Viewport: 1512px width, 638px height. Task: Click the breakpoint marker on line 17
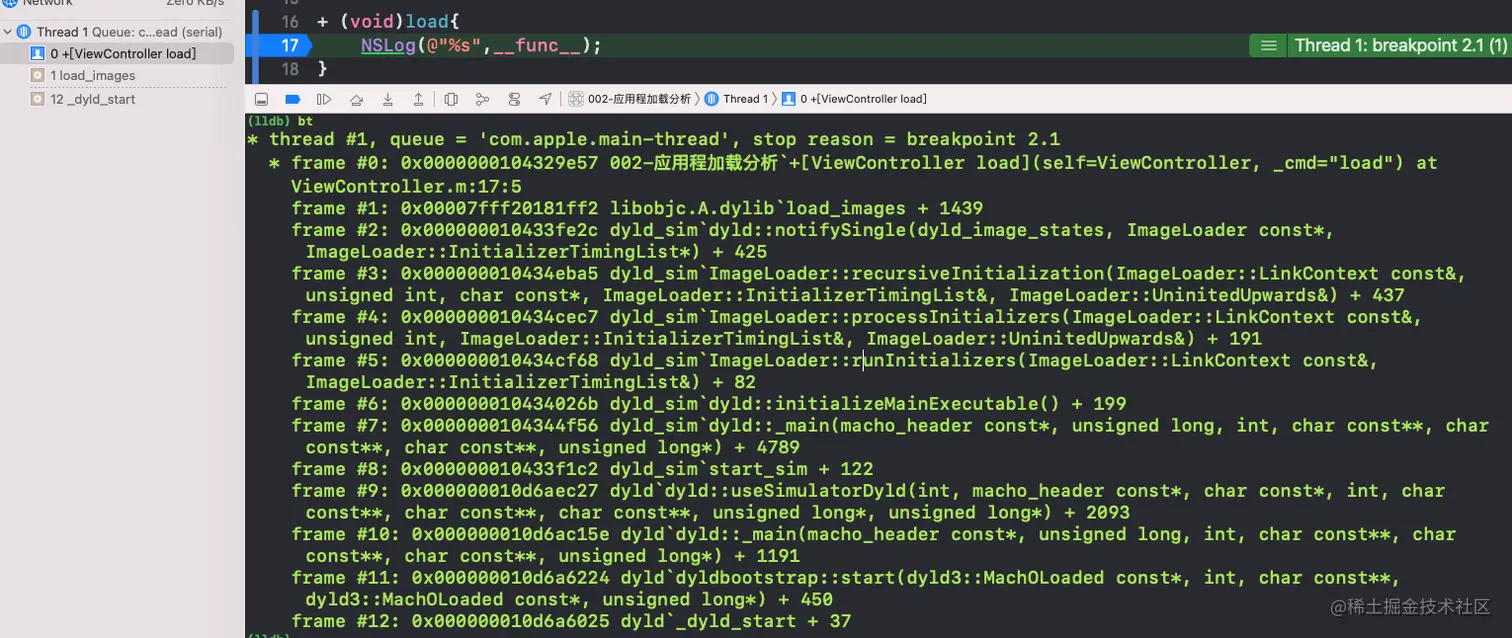click(x=282, y=46)
